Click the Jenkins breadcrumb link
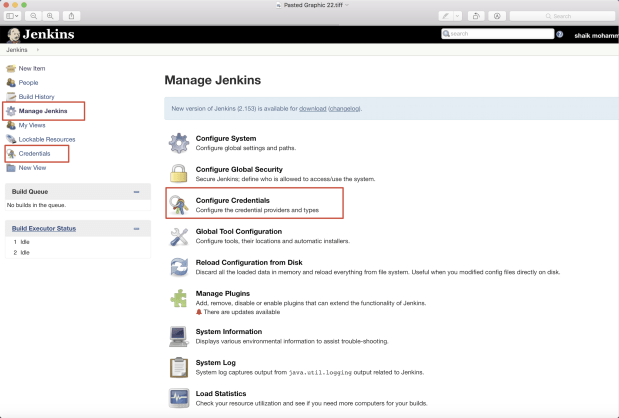The width and height of the screenshot is (619, 418). (x=17, y=50)
